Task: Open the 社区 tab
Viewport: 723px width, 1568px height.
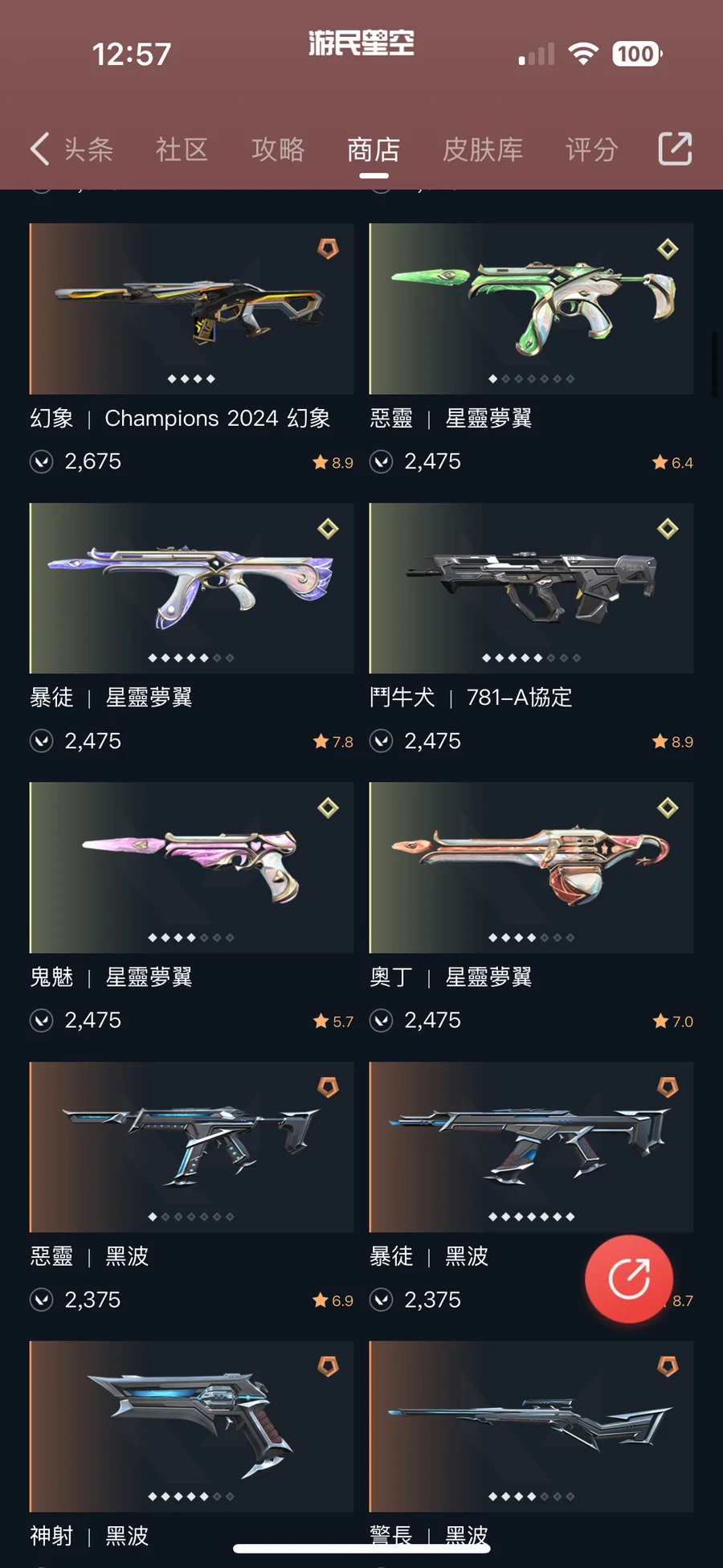Action: coord(182,149)
